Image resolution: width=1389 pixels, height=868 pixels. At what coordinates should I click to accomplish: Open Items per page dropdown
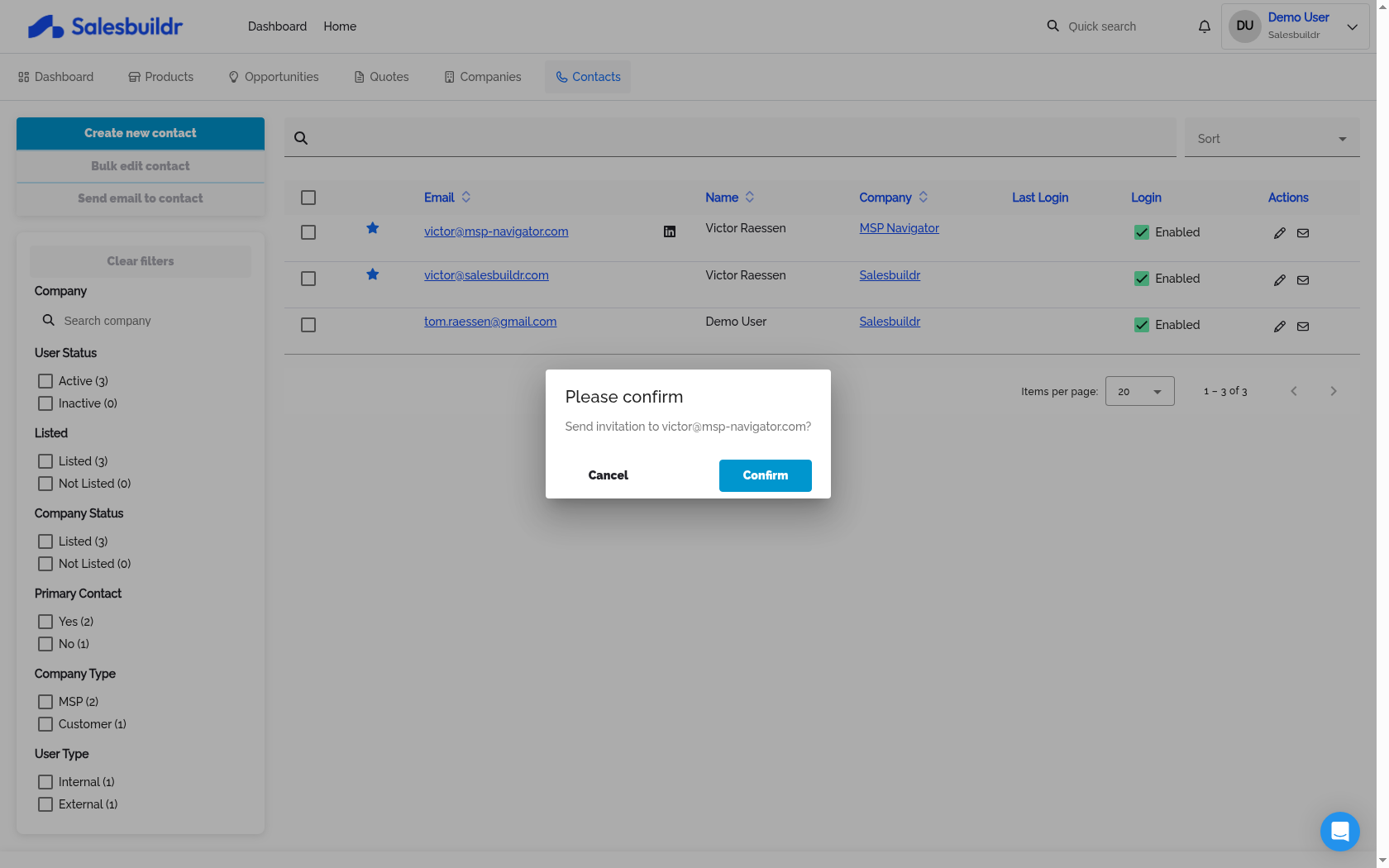pos(1139,391)
